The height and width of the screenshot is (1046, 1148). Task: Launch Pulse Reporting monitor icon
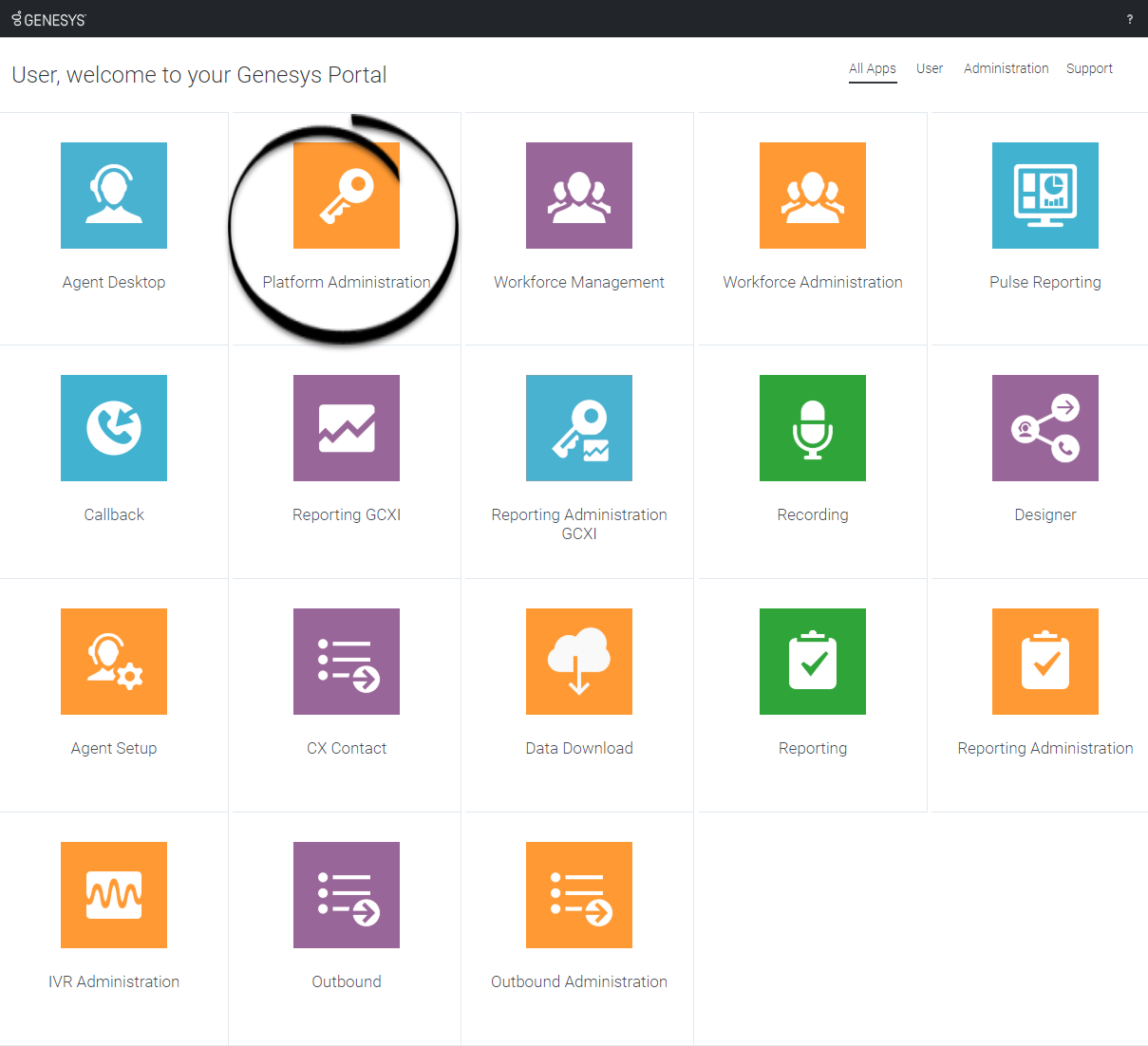coord(1045,196)
